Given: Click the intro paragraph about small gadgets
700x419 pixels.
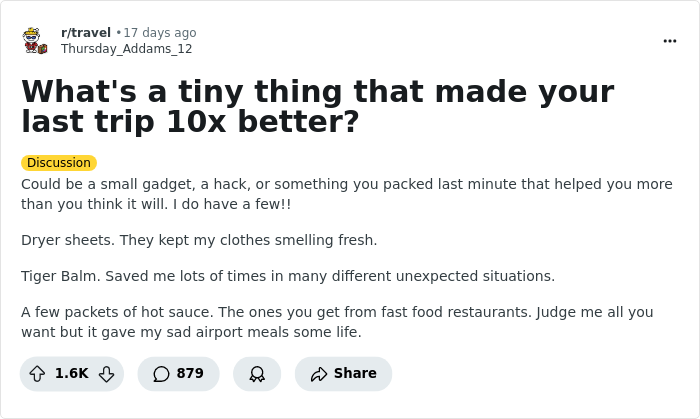Looking at the screenshot, I should pos(330,194).
